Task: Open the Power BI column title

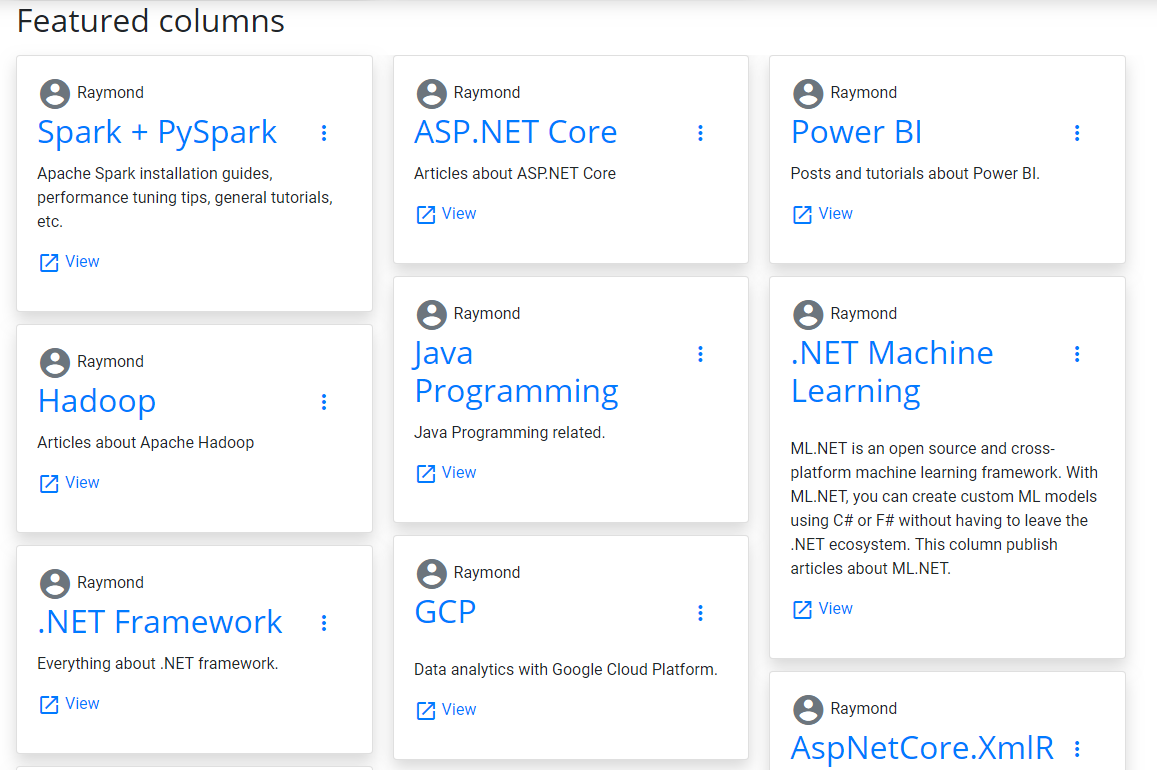Action: pos(856,132)
